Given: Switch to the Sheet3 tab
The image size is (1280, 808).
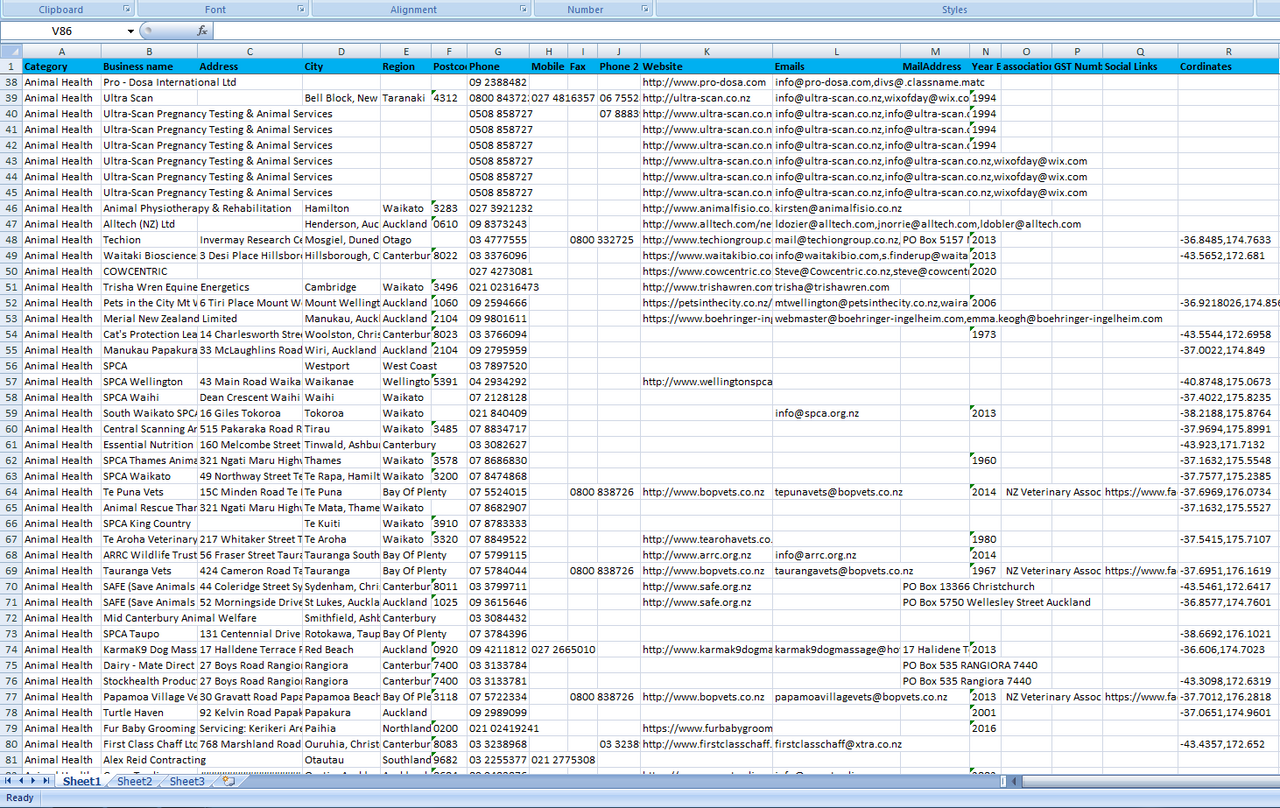Looking at the screenshot, I should pos(186,781).
